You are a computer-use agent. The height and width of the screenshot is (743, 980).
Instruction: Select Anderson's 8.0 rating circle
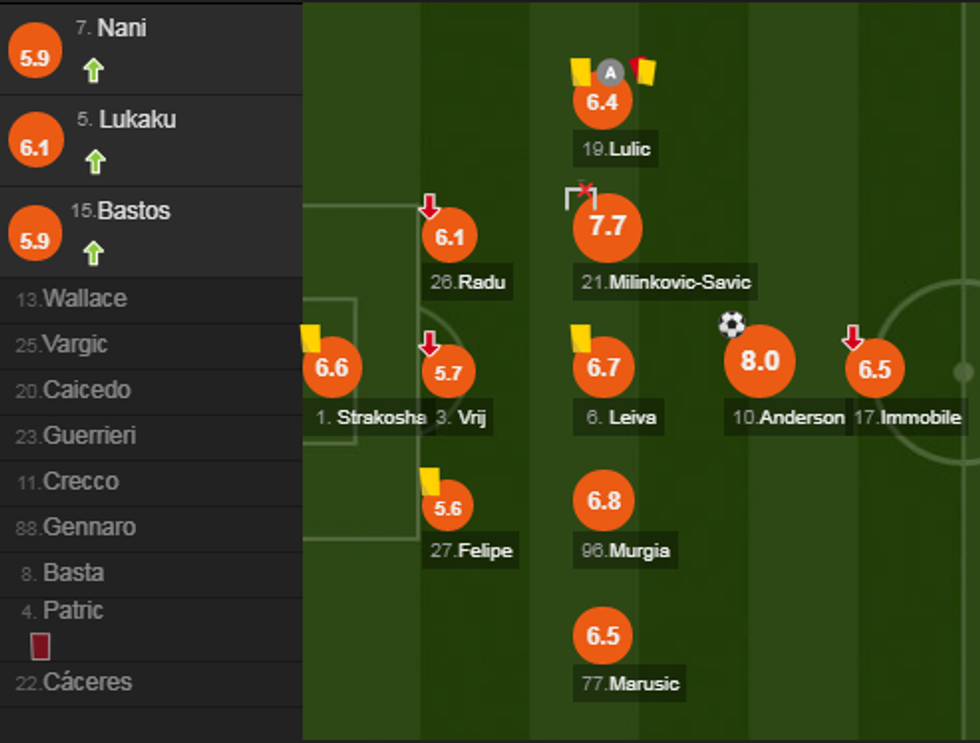pyautogui.click(x=759, y=361)
